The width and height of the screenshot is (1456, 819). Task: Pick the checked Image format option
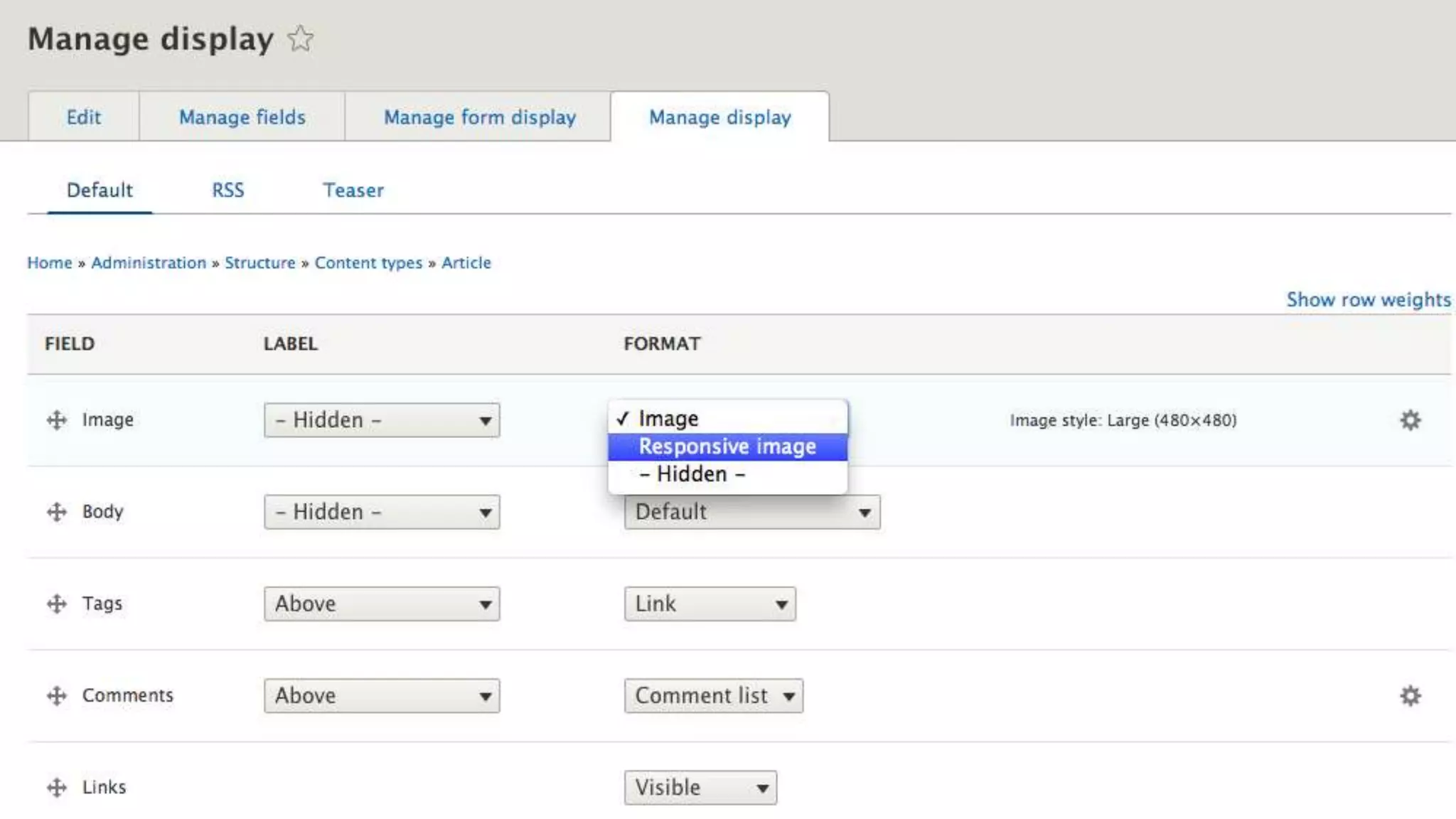click(668, 419)
